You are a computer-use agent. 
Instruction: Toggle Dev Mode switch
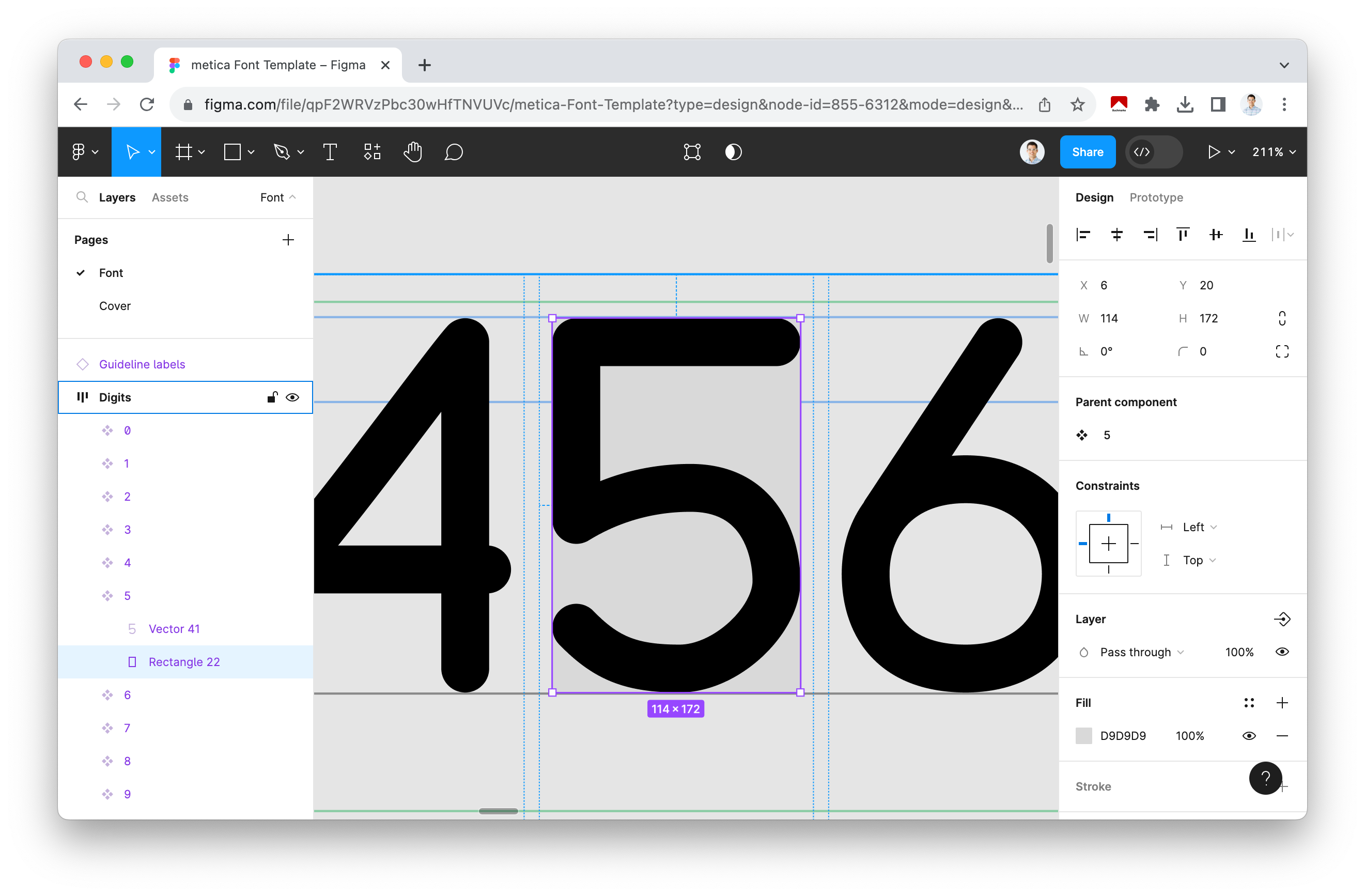(x=1153, y=152)
